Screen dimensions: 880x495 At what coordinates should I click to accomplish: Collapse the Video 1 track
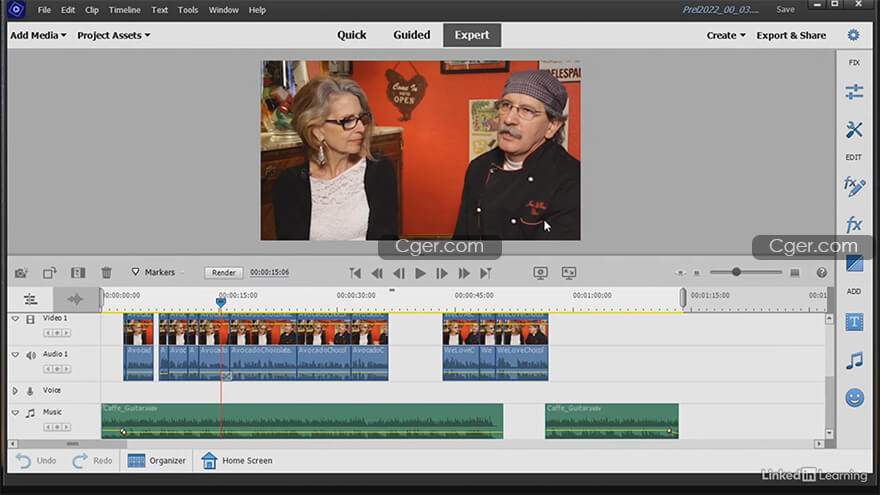pyautogui.click(x=15, y=319)
